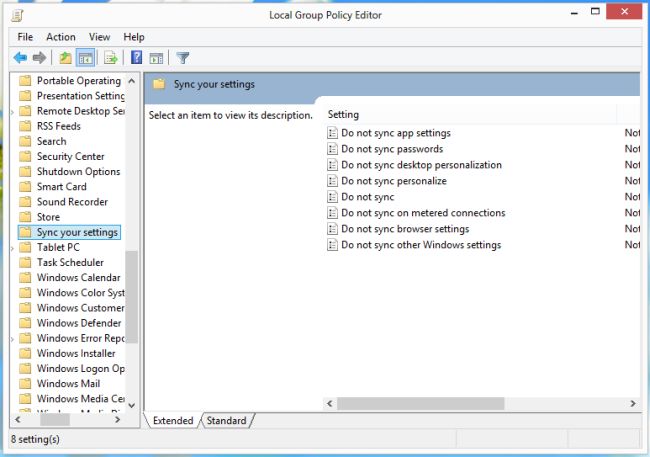Click tree pane scroll down arrow
Viewport: 650px width, 457px height.
132,405
